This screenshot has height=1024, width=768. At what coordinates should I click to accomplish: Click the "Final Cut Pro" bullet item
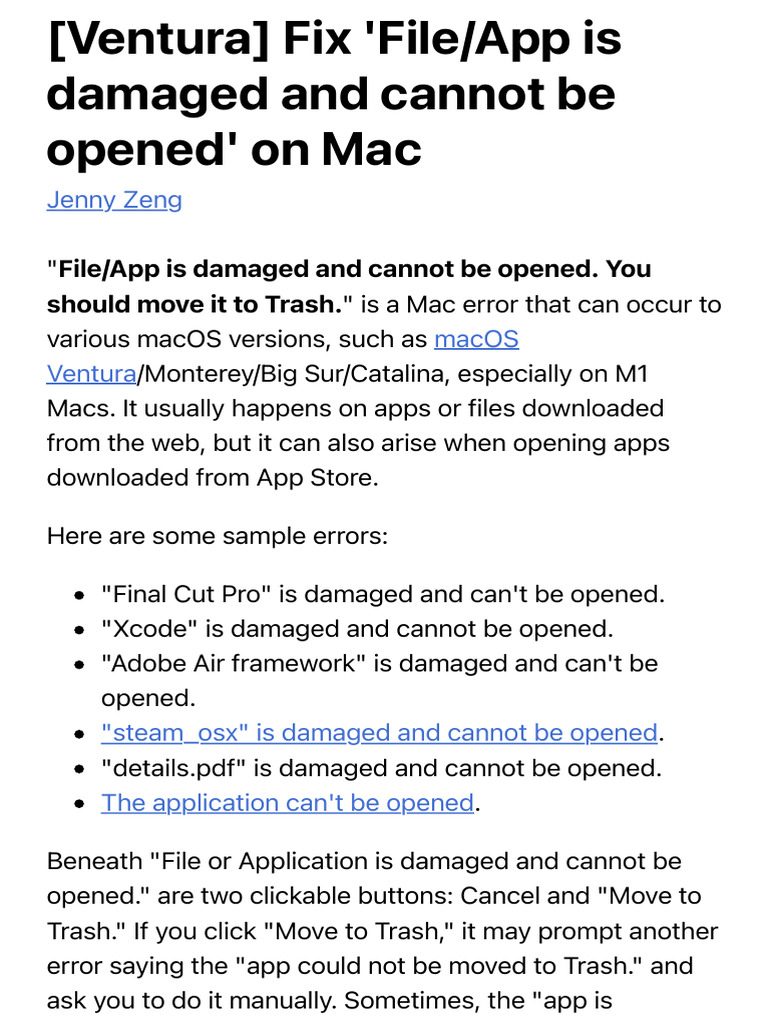[x=382, y=594]
